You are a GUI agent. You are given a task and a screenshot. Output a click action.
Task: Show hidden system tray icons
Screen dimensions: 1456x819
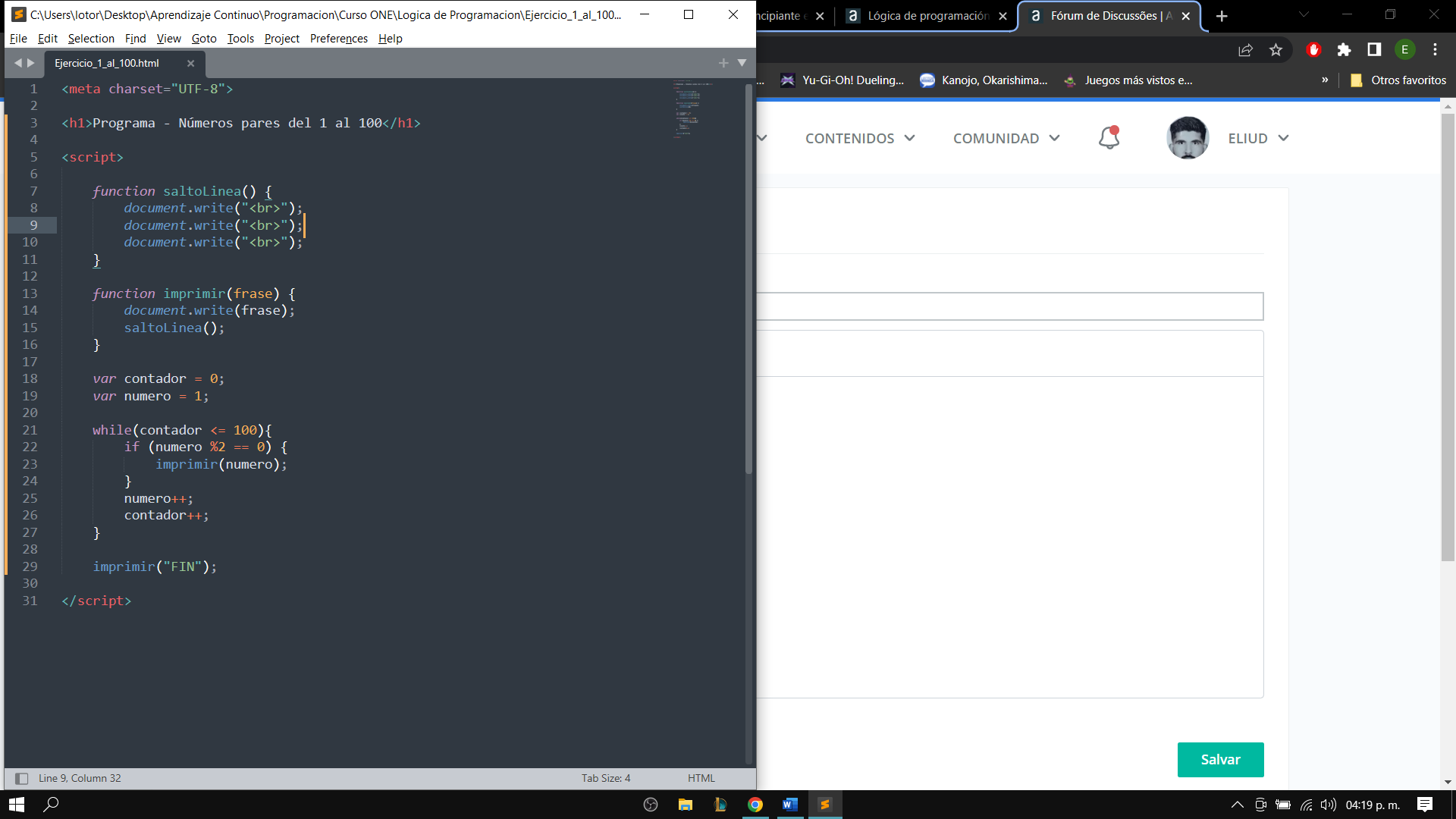[x=1238, y=805]
